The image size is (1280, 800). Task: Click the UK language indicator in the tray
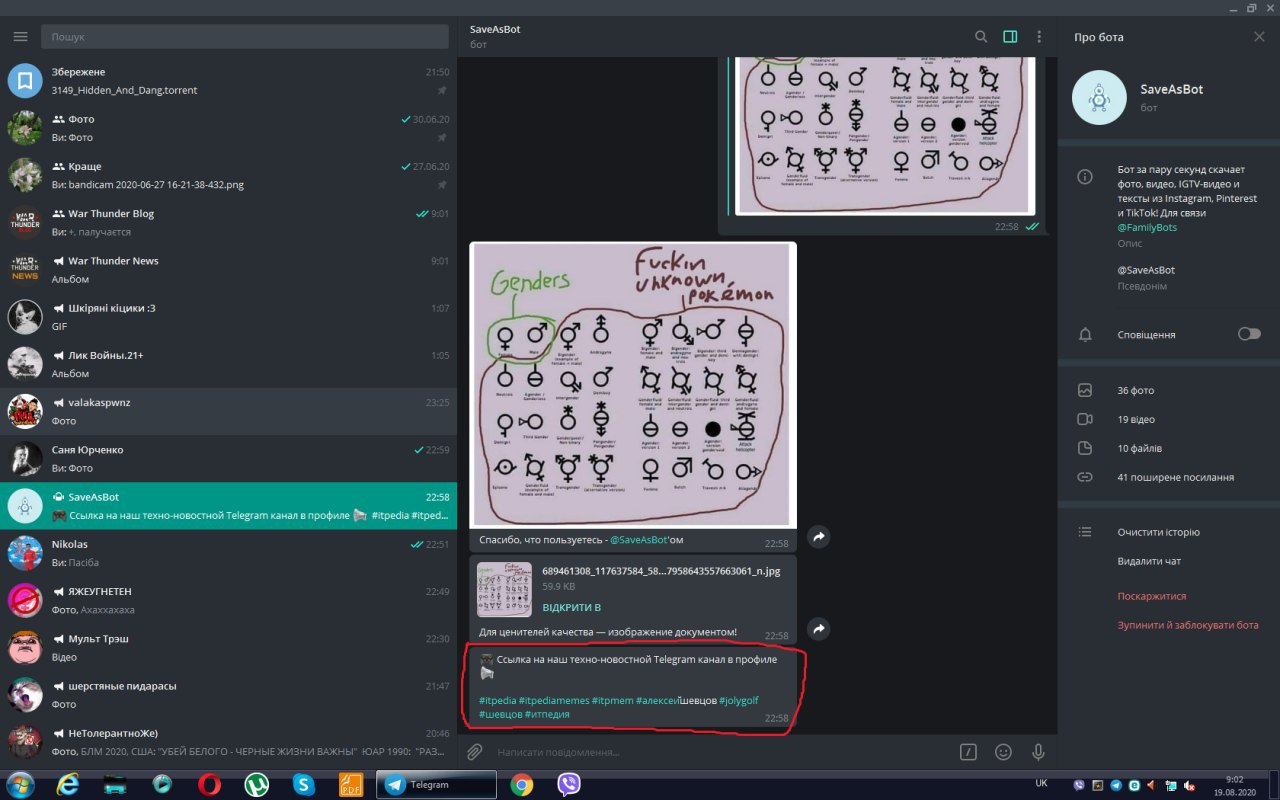coord(1041,783)
